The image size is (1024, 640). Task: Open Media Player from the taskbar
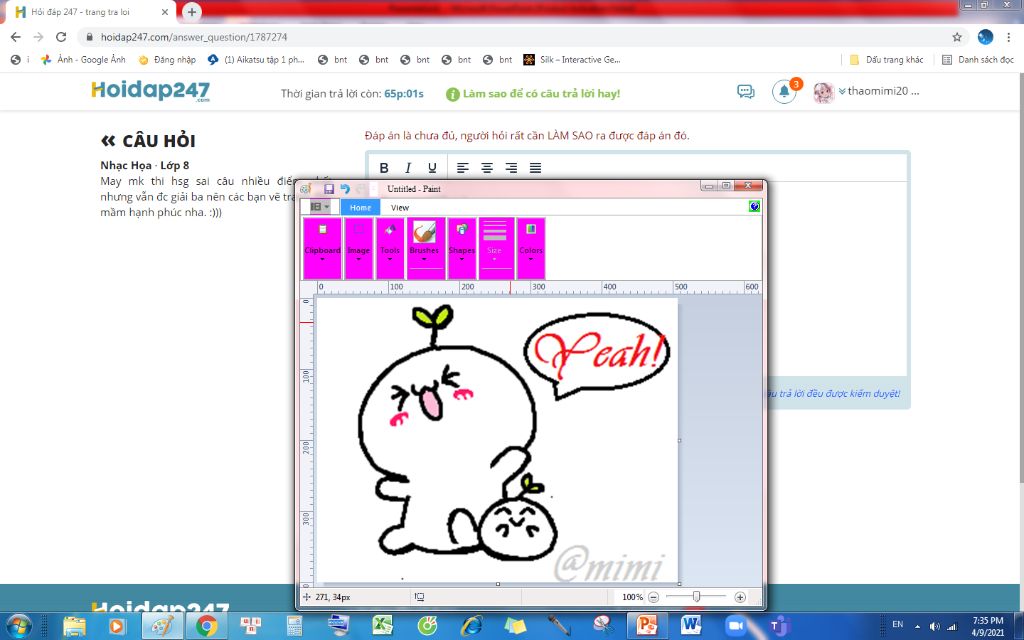[117, 625]
